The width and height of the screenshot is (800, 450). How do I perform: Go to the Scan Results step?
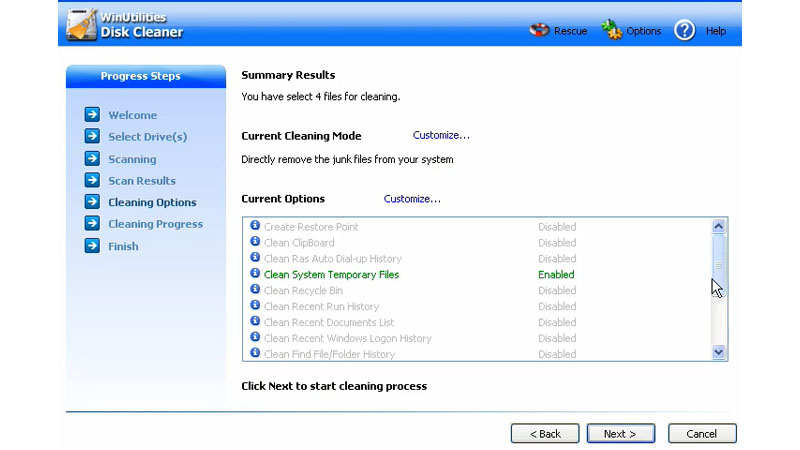click(x=142, y=181)
